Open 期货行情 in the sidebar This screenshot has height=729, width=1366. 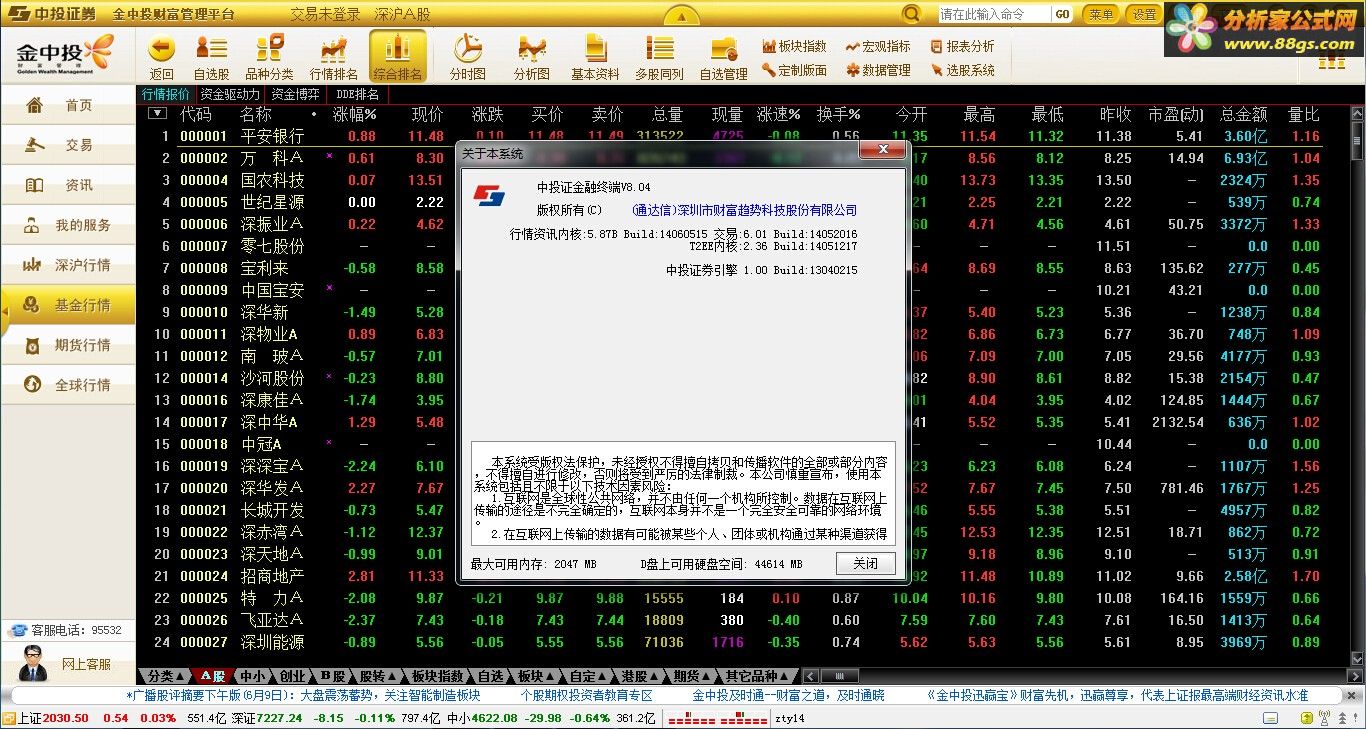point(68,345)
